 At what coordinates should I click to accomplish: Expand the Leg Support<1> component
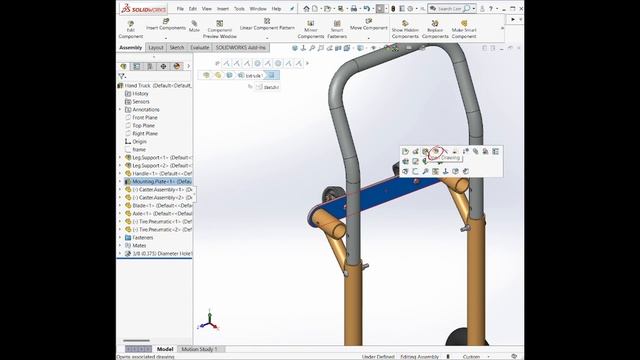coord(120,158)
